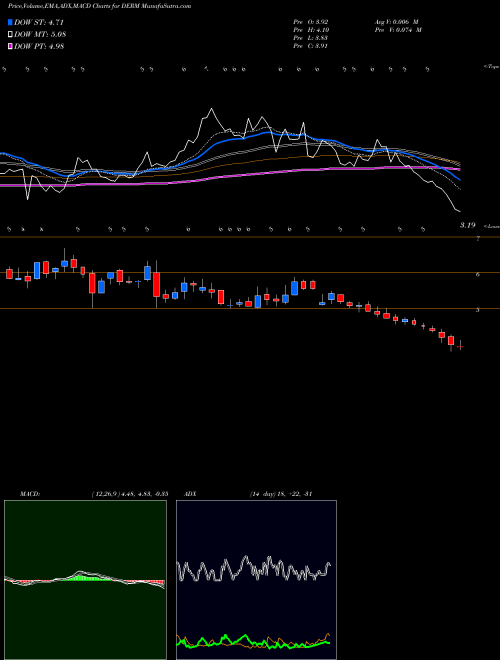Select the 'DOW ST: 4.71' legend label

pos(39,22)
